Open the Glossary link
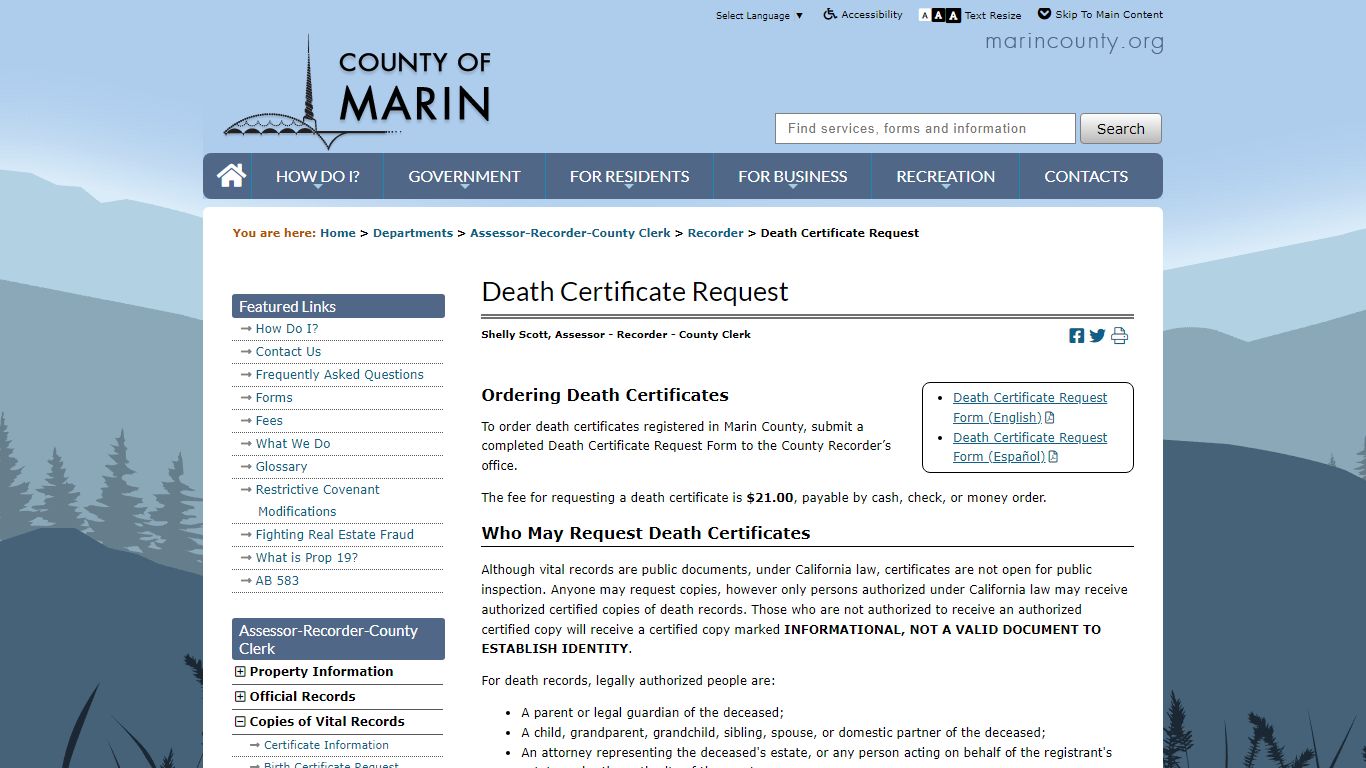This screenshot has width=1366, height=768. [281, 467]
